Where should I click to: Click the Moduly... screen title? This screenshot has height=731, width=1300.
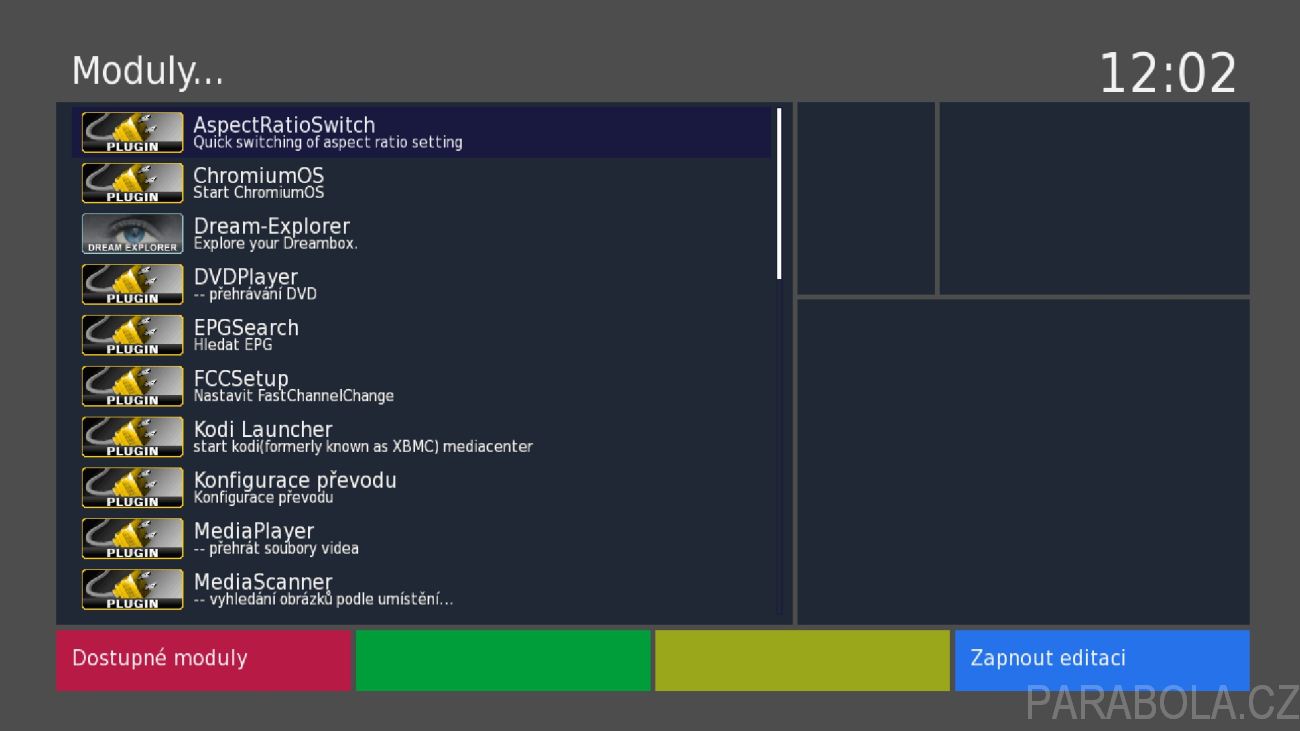coord(148,72)
